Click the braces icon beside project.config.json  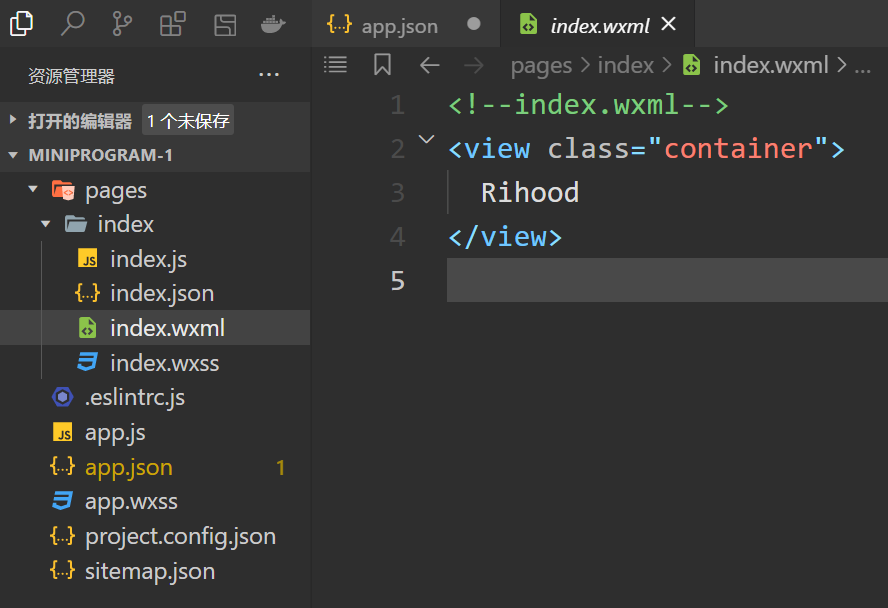coord(62,536)
